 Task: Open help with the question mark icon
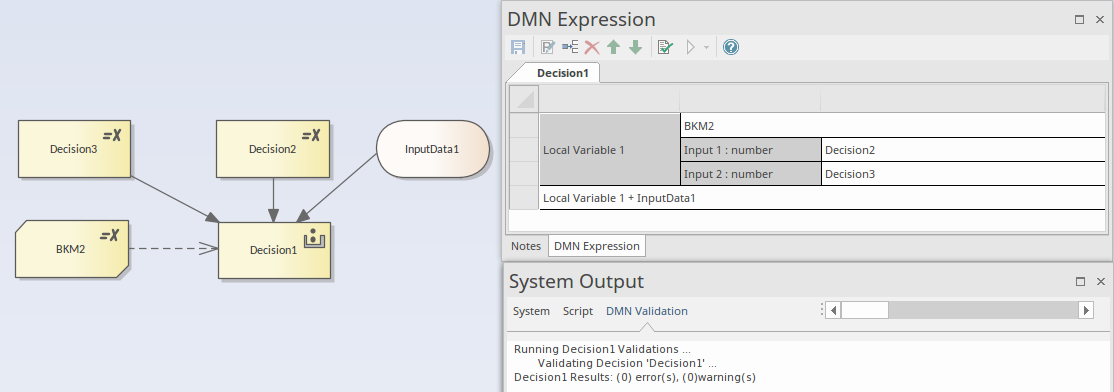pyautogui.click(x=730, y=48)
